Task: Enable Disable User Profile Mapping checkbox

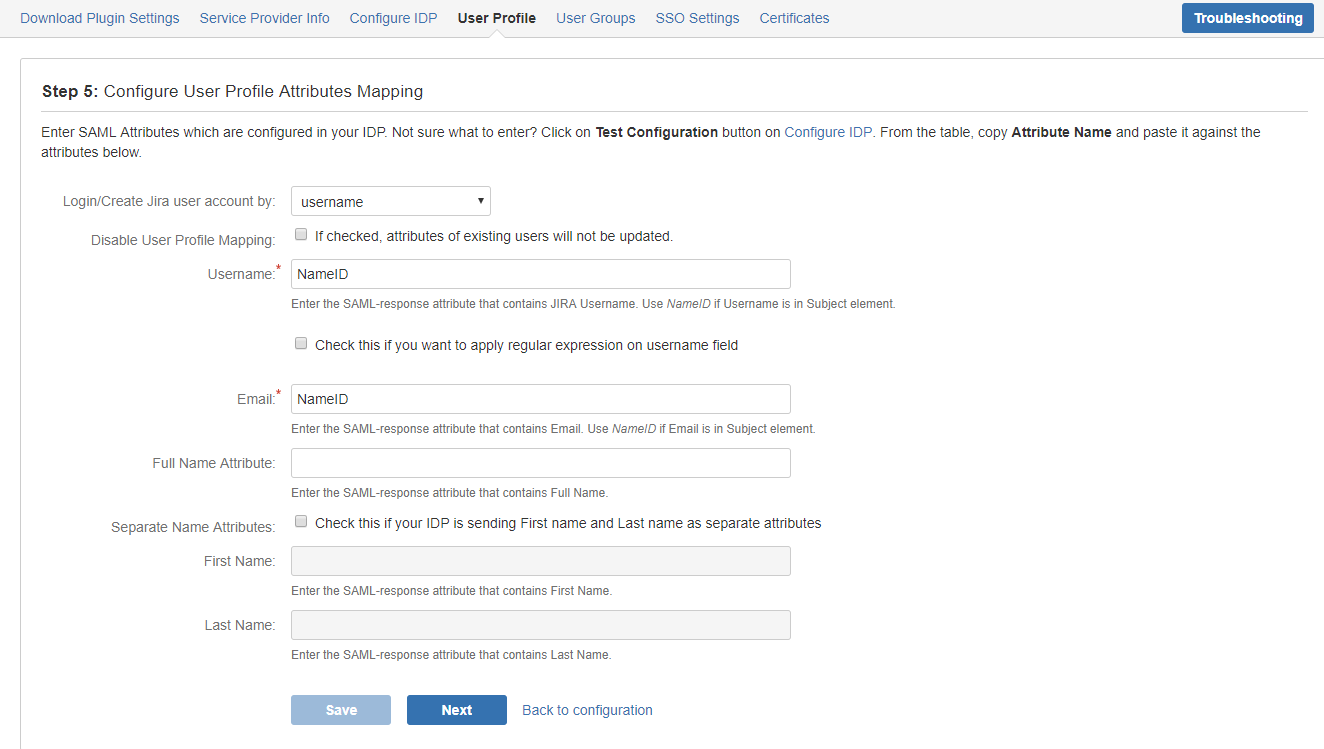Action: click(x=301, y=235)
